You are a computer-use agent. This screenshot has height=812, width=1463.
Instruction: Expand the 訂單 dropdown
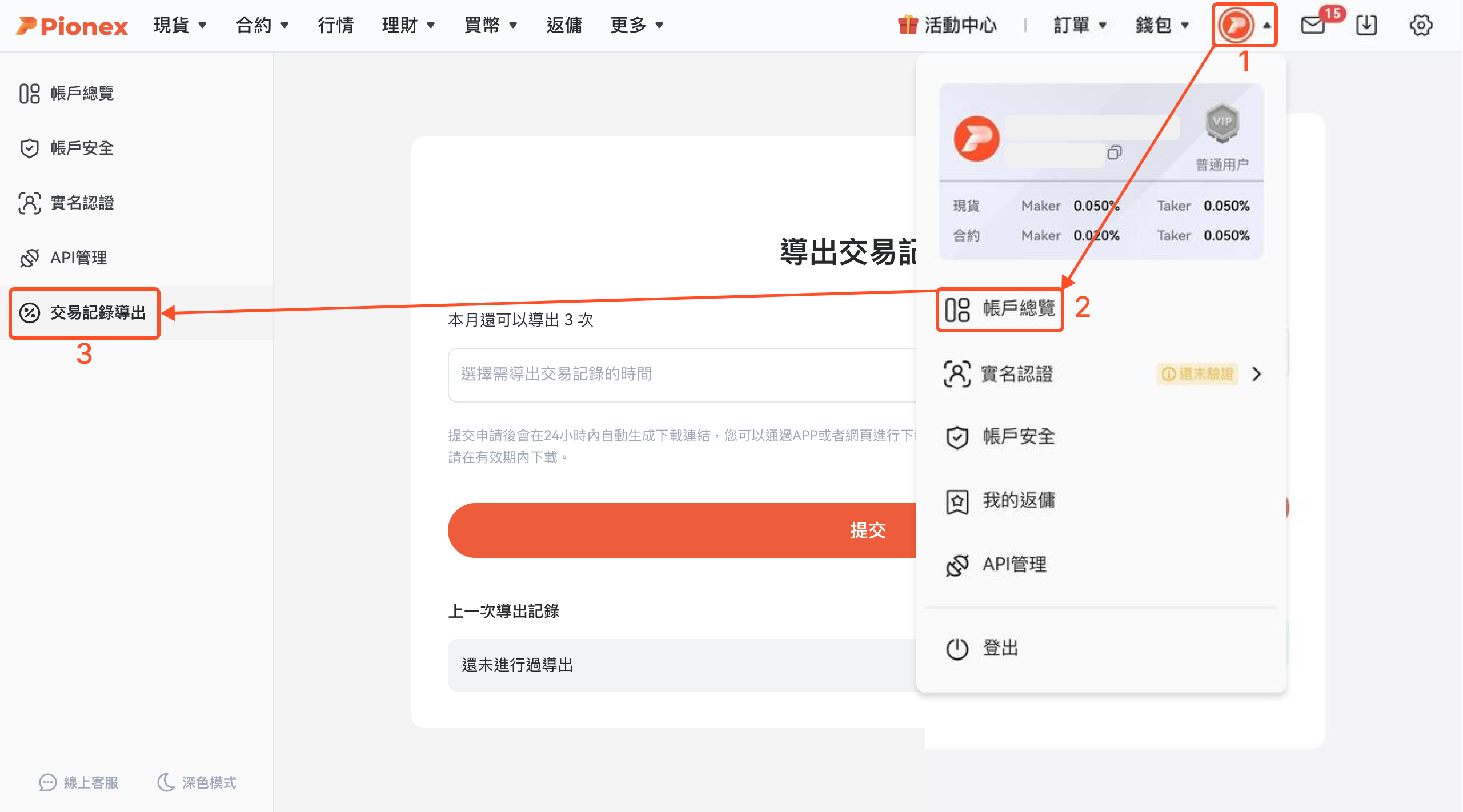click(x=1080, y=25)
